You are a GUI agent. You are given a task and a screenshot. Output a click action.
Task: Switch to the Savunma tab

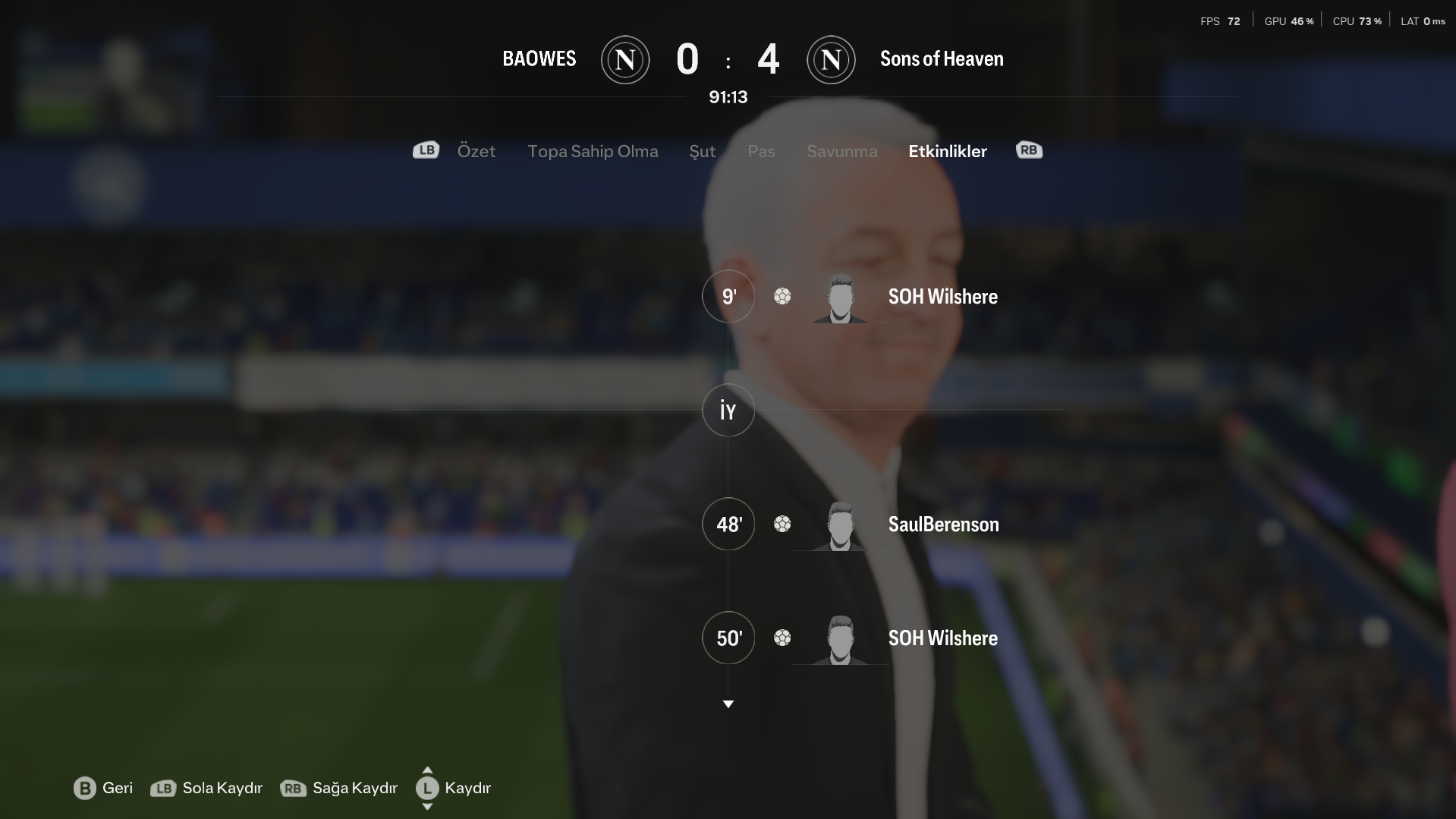(x=842, y=151)
